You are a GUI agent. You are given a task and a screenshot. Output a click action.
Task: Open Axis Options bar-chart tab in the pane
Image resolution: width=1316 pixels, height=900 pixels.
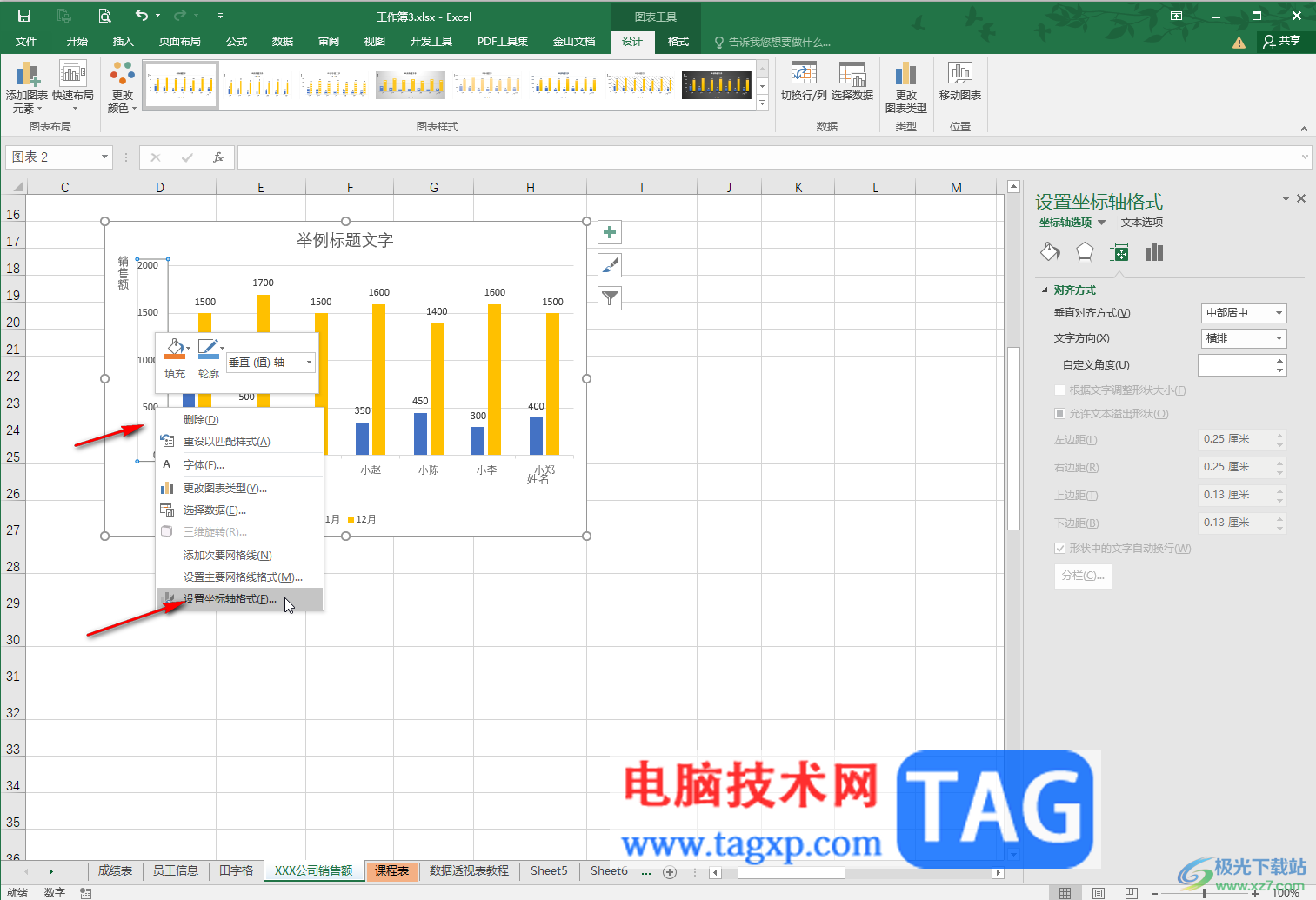click(1154, 252)
